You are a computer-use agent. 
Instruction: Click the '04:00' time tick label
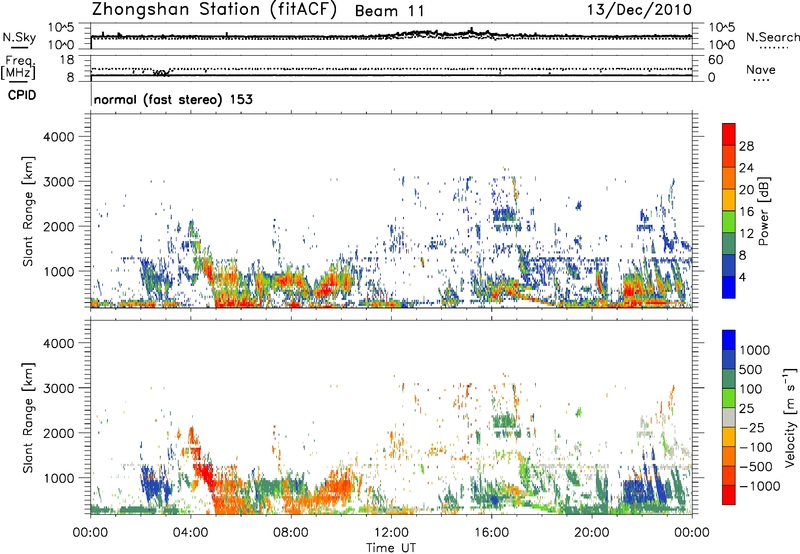pyautogui.click(x=190, y=533)
